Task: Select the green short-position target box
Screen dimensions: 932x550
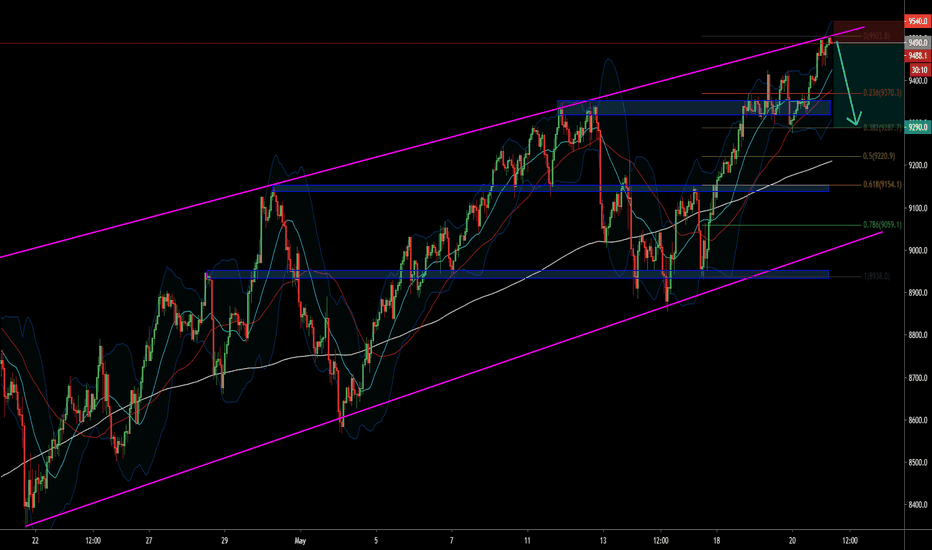Action: [868, 84]
